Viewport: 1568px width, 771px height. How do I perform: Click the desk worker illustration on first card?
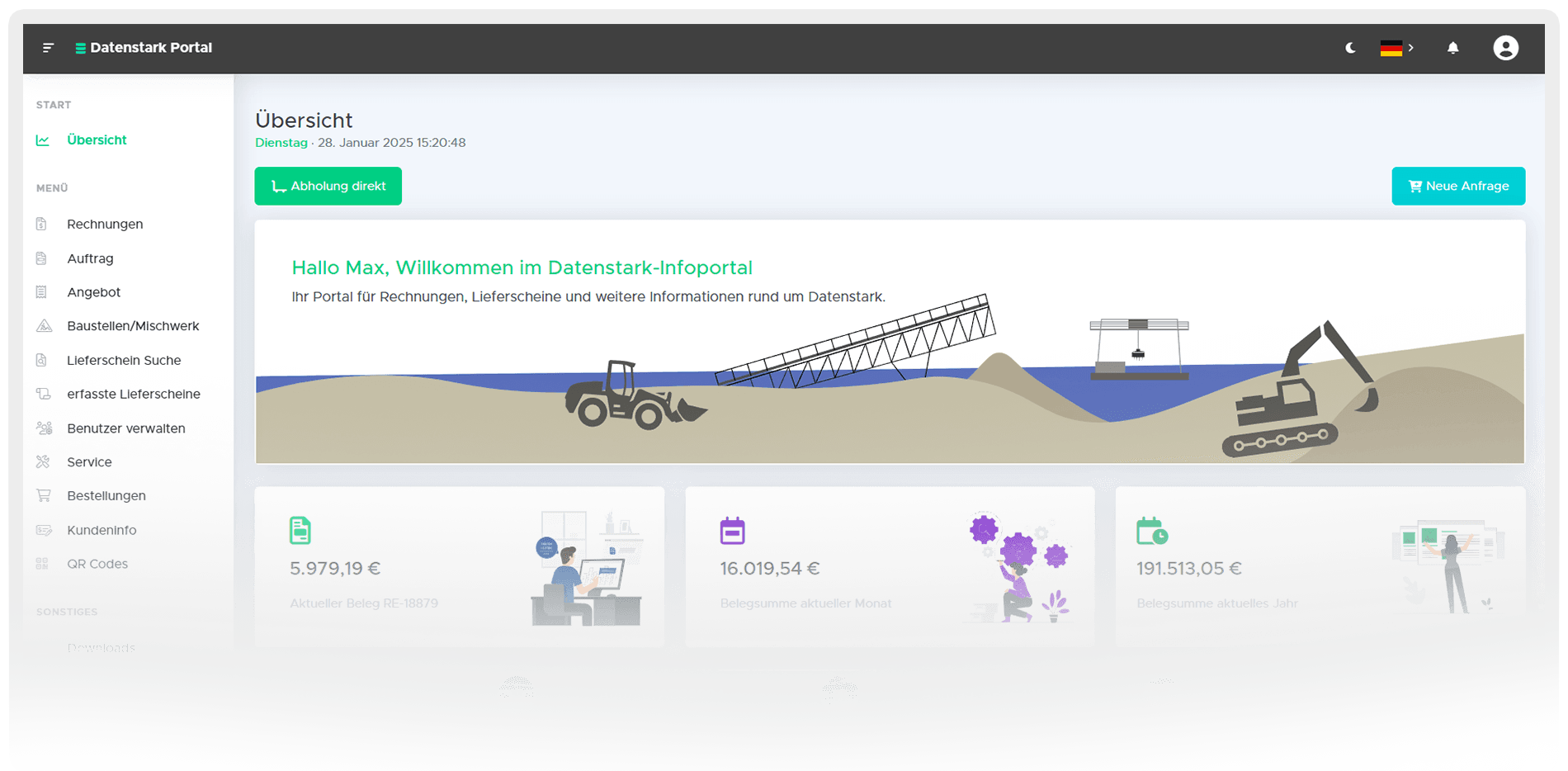(x=587, y=568)
